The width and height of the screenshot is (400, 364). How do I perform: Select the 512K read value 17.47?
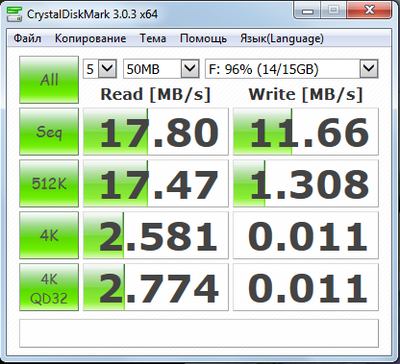[156, 183]
